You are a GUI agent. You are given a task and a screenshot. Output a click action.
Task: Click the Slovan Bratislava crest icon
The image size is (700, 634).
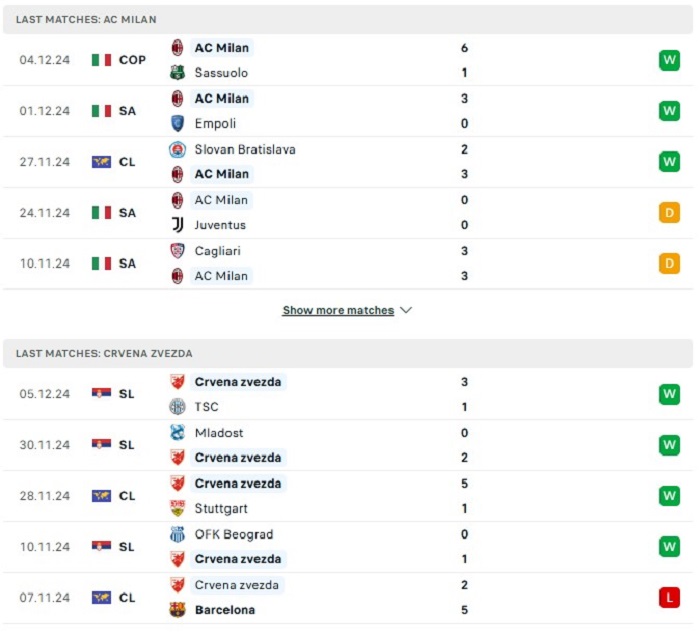coord(177,150)
